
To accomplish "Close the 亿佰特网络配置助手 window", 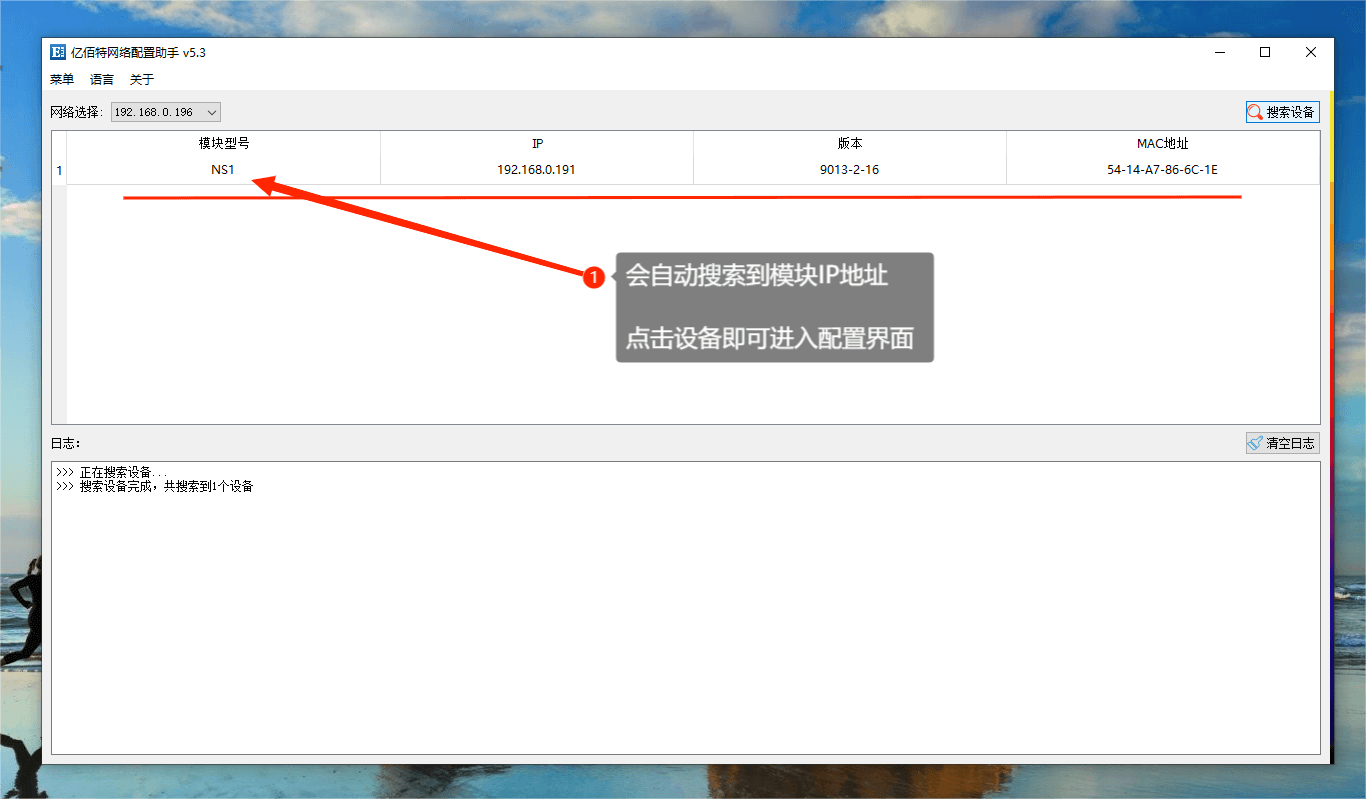I will pyautogui.click(x=1310, y=53).
